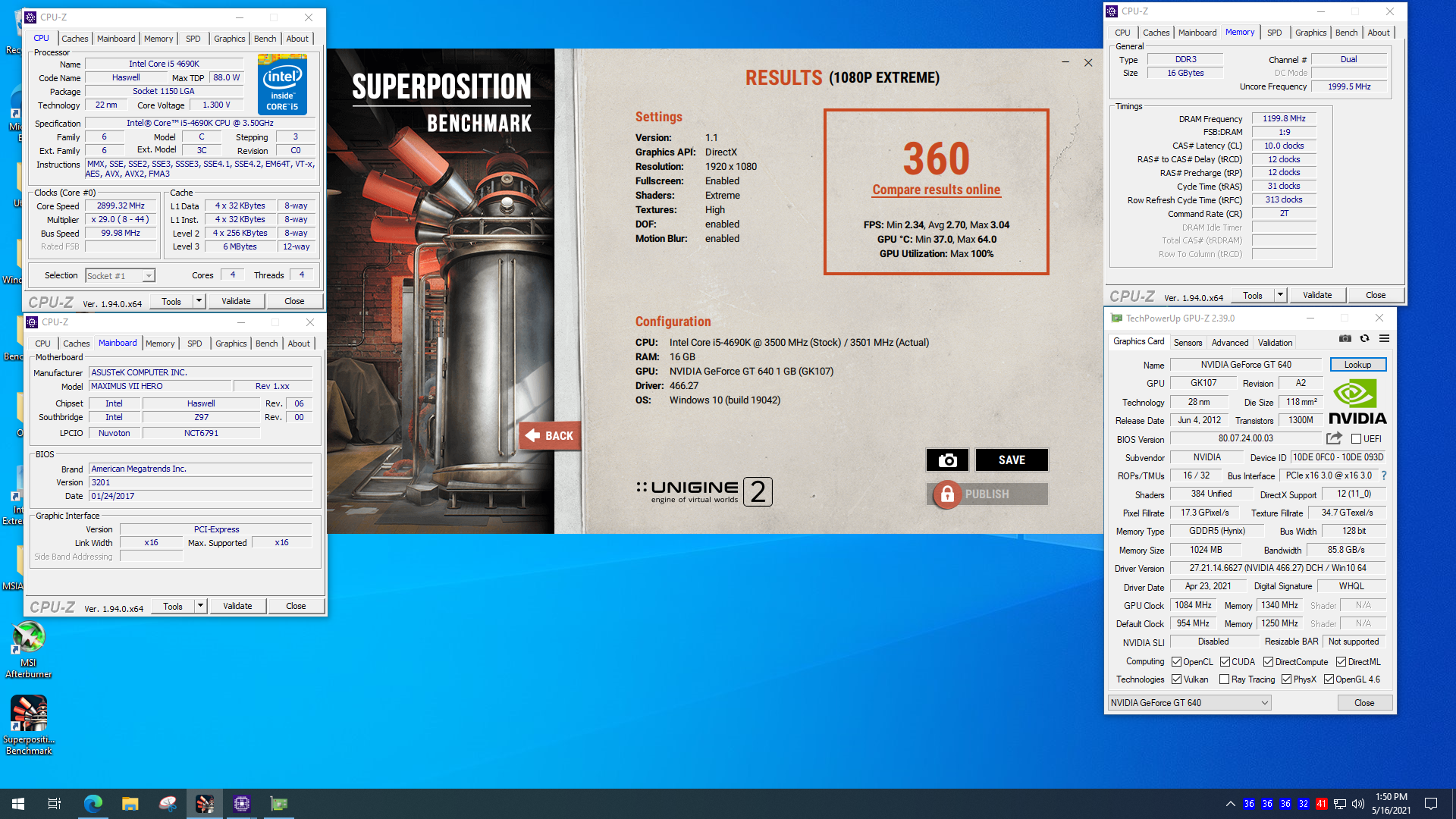This screenshot has width=1456, height=819.
Task: Switch to Caches tab in top-left CPU-Z
Action: click(74, 39)
